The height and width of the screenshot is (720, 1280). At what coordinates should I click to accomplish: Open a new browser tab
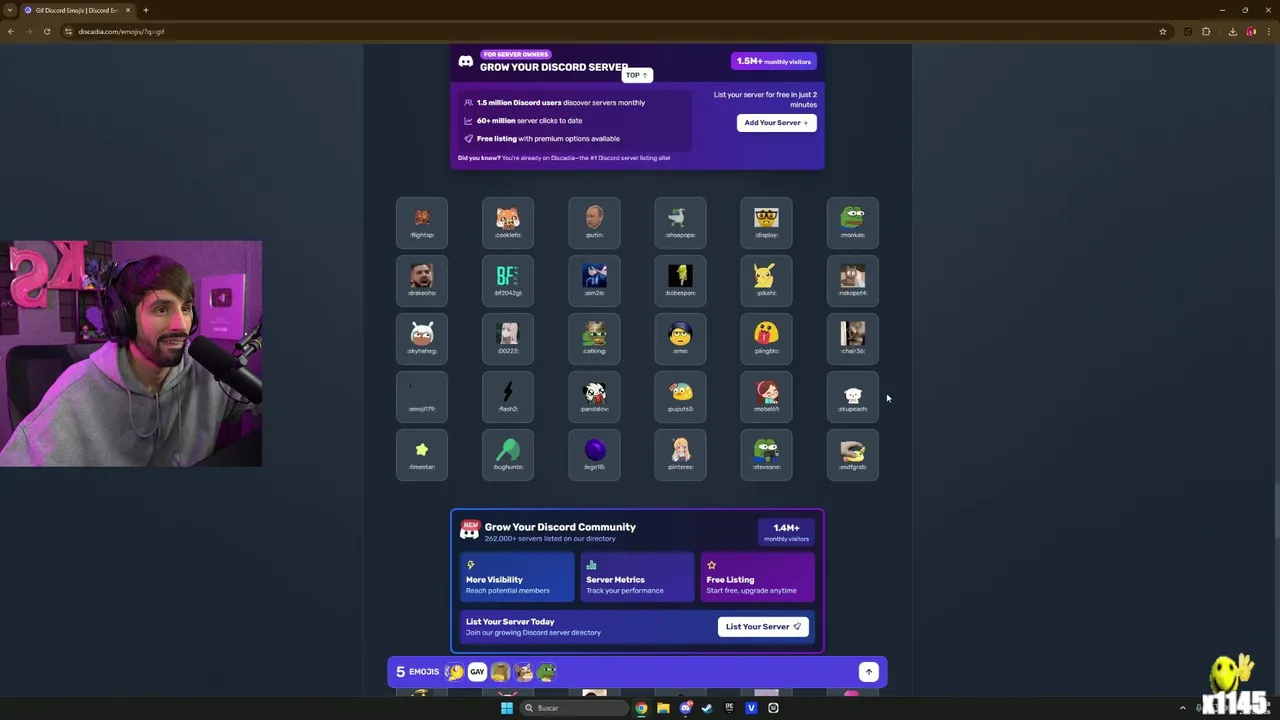point(146,10)
